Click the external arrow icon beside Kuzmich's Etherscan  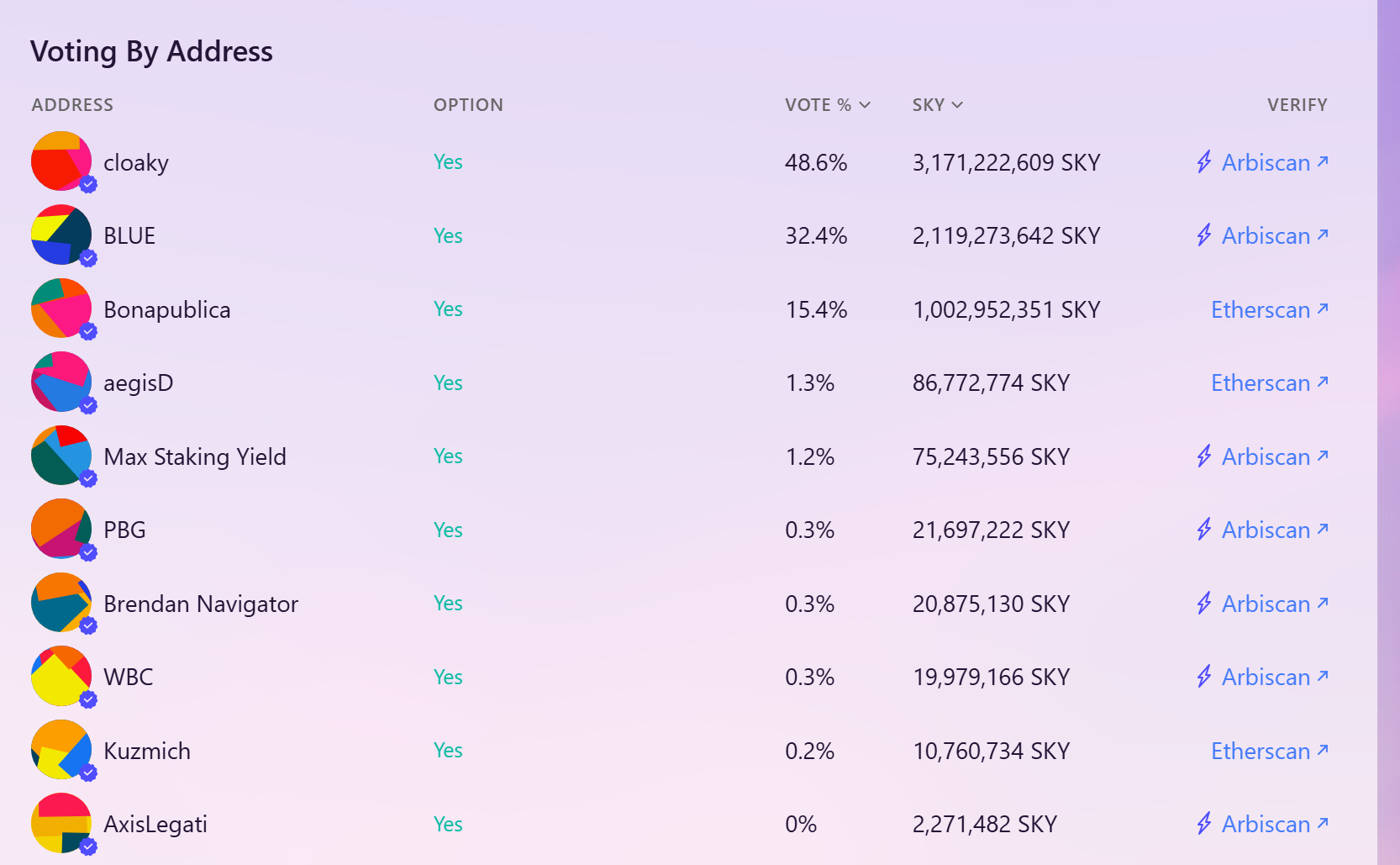(1323, 749)
